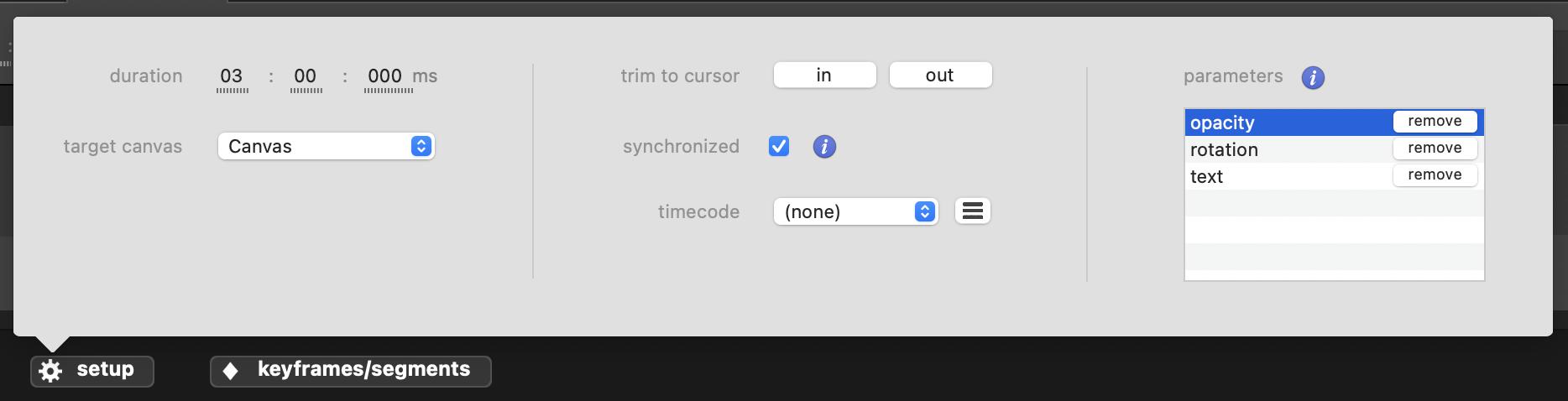Image resolution: width=1568 pixels, height=401 pixels.
Task: Open the timecode list menu icon
Action: coord(972,211)
